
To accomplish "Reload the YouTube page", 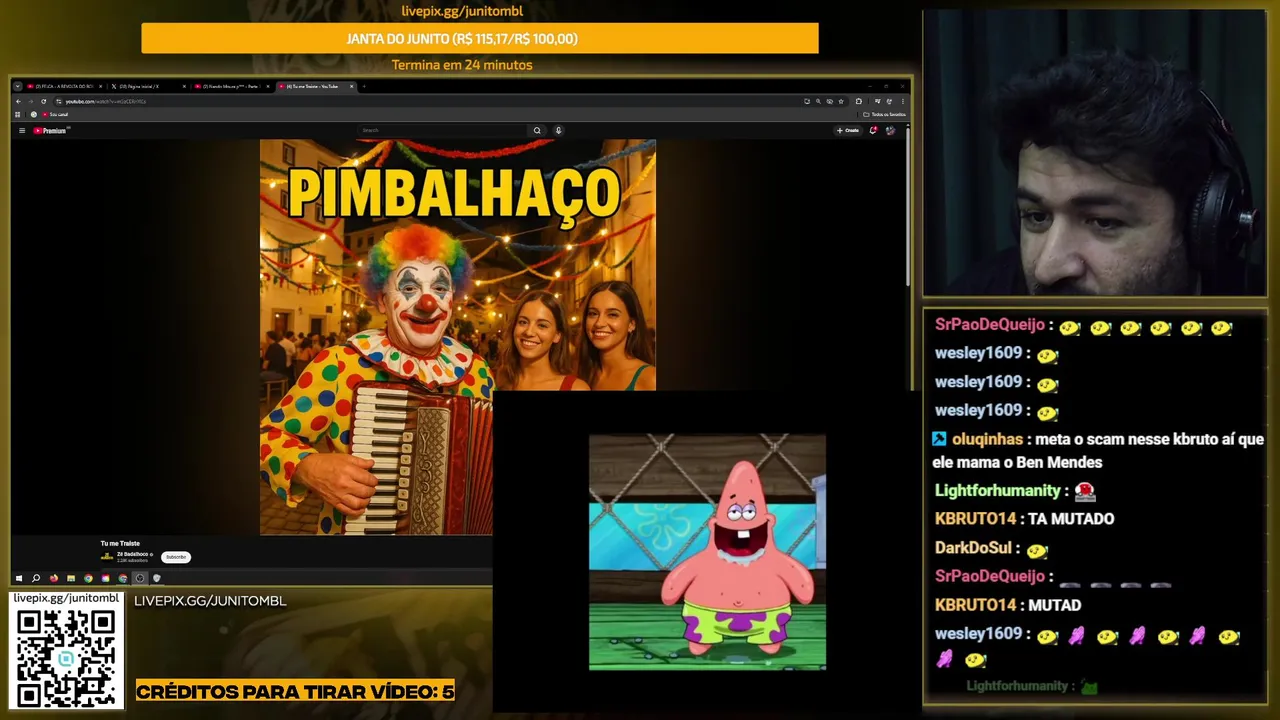I will point(43,101).
